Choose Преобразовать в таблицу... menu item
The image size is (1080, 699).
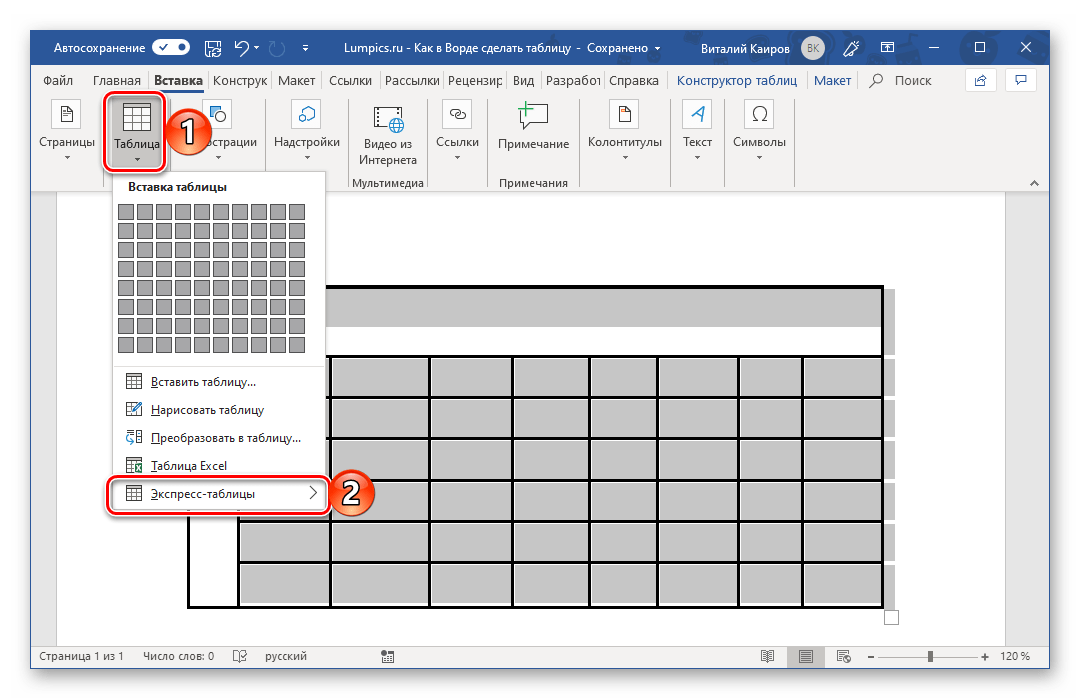219,438
